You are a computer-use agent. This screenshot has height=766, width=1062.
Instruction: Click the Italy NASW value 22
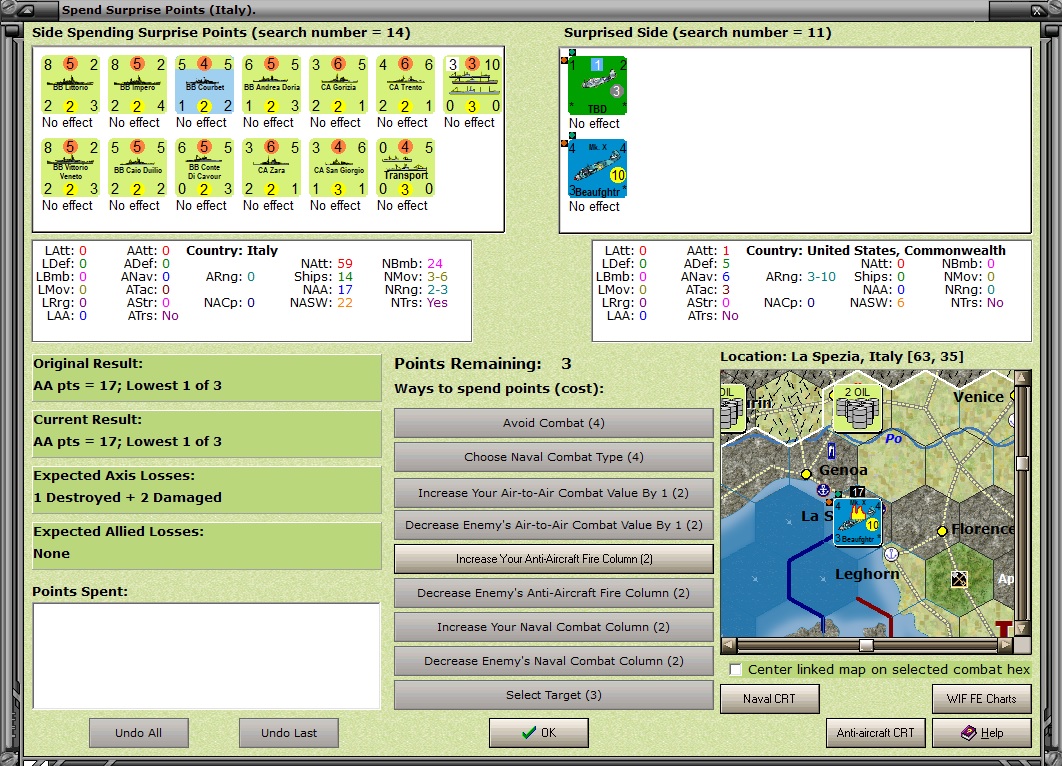(x=345, y=303)
